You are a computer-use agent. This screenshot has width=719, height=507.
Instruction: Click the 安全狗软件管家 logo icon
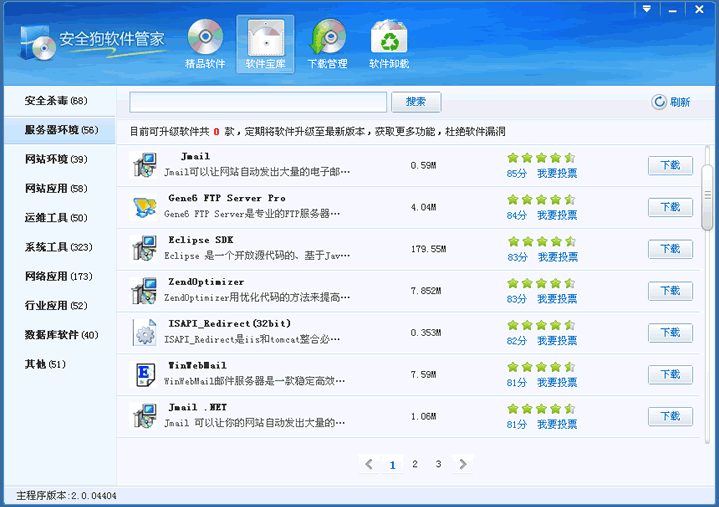(x=38, y=43)
